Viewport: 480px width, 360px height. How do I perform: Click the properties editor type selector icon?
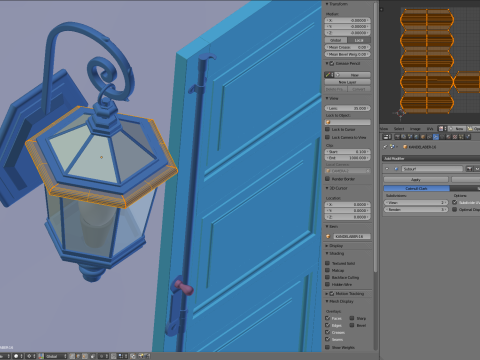point(387,137)
